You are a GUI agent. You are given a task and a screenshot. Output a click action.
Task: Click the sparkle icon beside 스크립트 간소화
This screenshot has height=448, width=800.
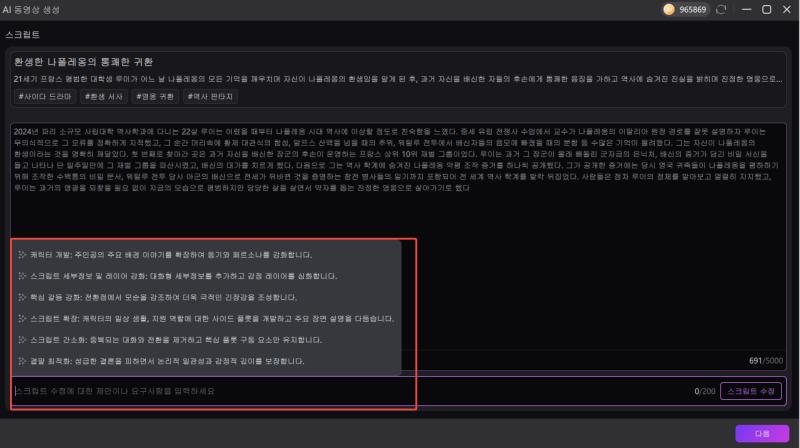click(22, 340)
